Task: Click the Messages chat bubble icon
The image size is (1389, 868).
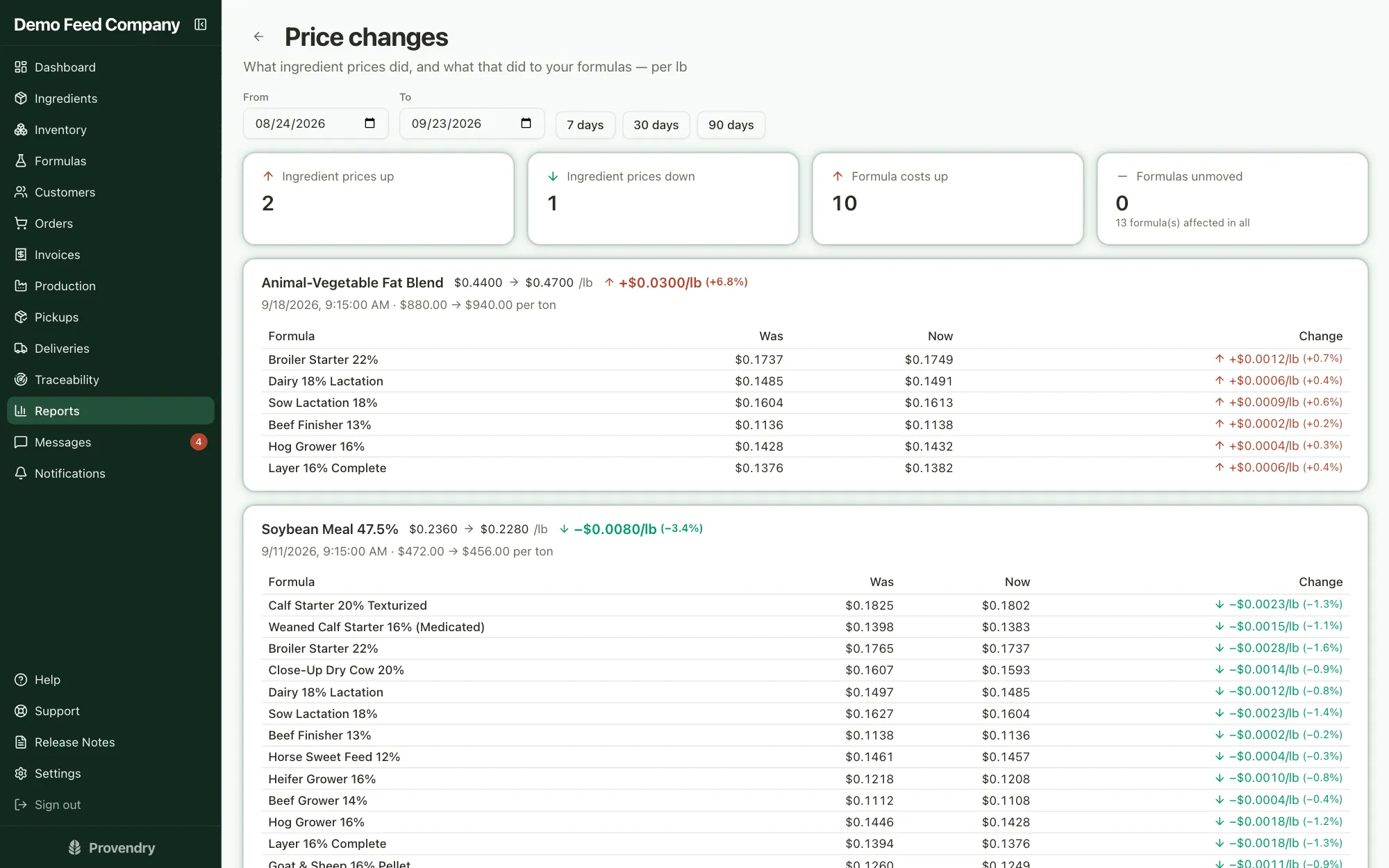Action: 21,442
